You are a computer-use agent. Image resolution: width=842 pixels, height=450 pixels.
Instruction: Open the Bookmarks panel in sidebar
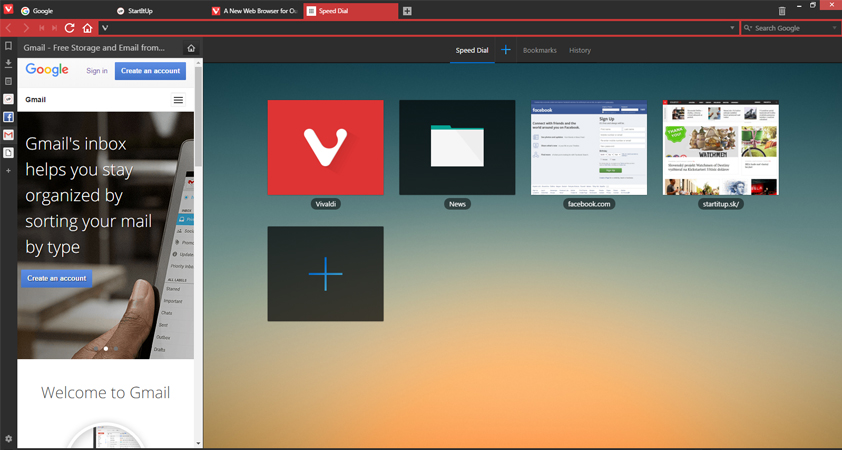9,46
